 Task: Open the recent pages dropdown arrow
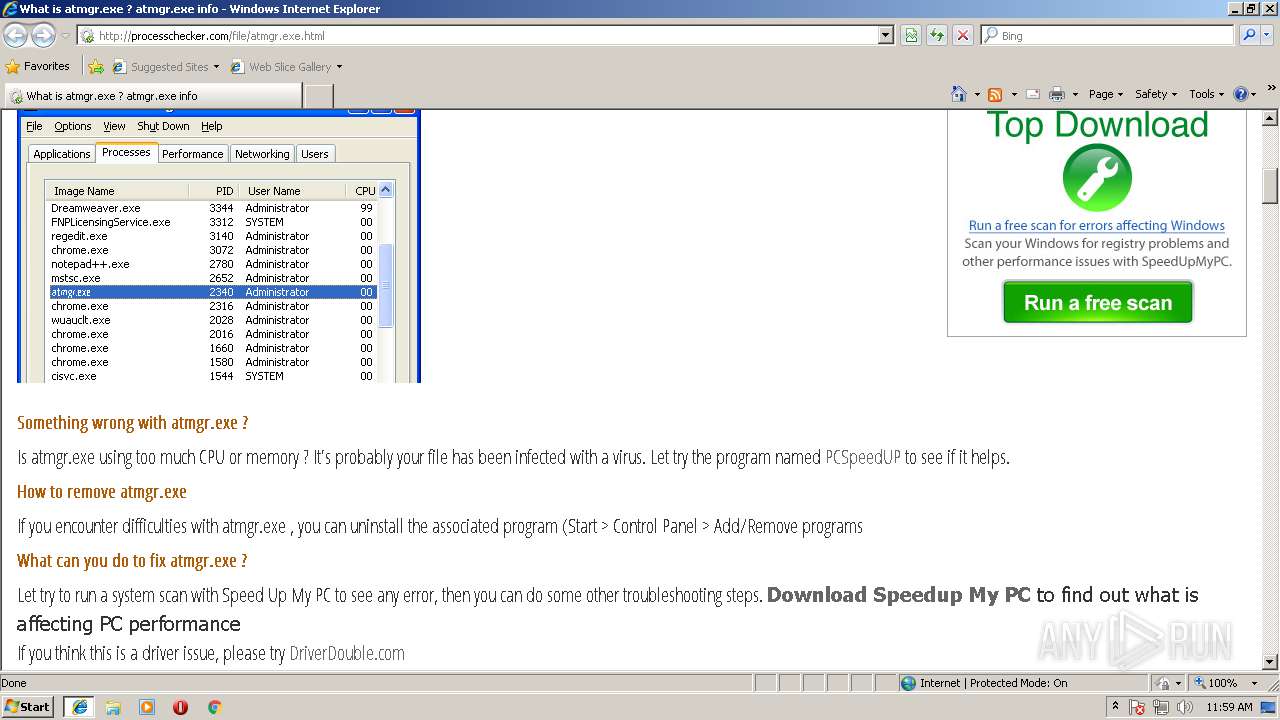(65, 36)
